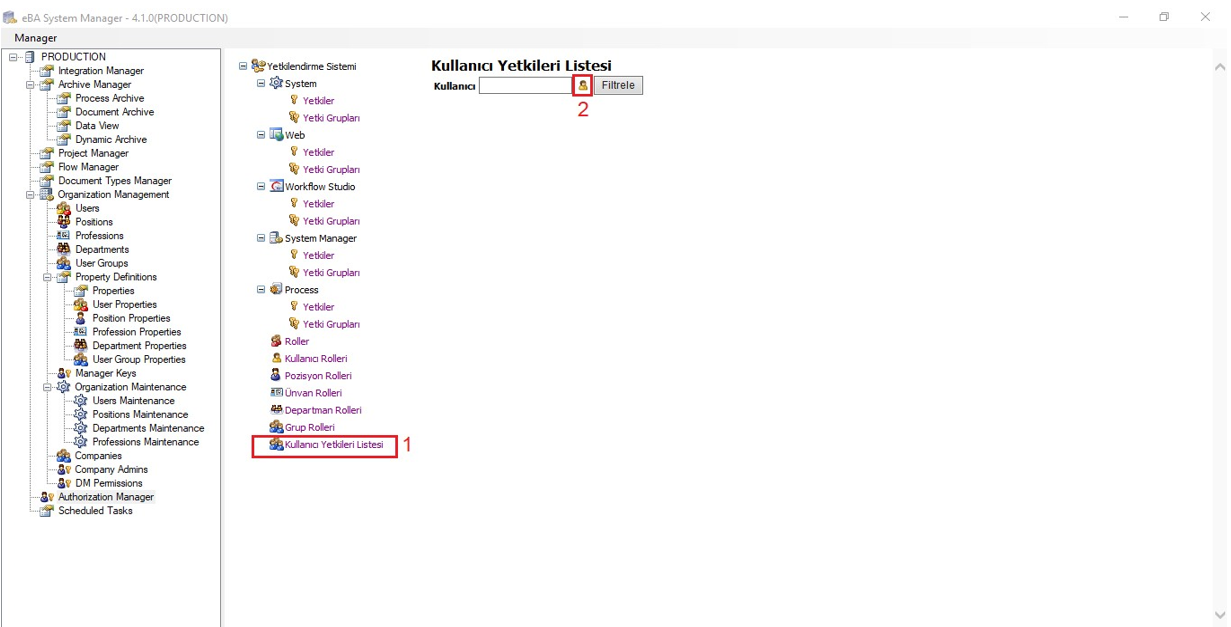Open Yetki Grupları under Workflow Studio
1231x627 pixels.
click(331, 221)
